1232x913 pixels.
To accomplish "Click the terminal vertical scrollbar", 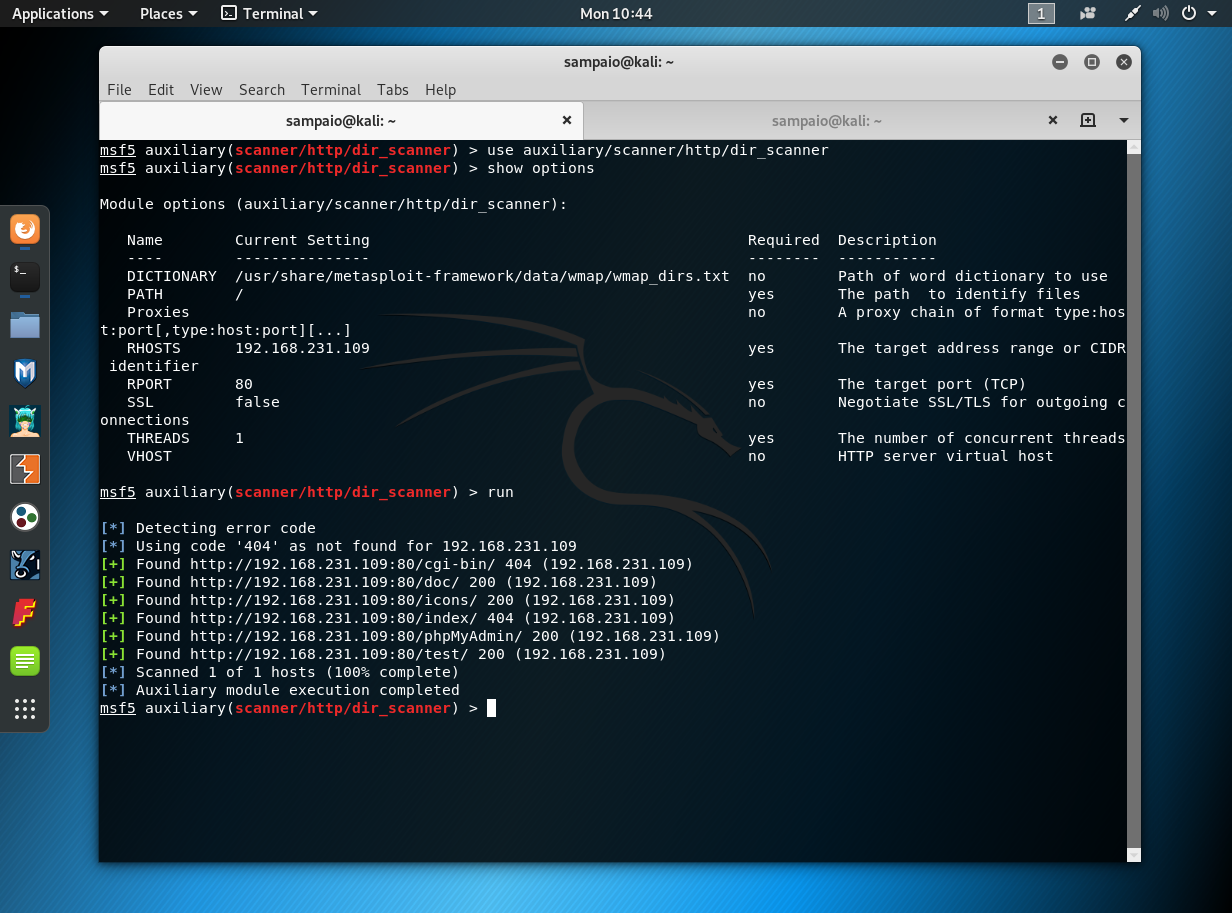I will (x=1132, y=500).
